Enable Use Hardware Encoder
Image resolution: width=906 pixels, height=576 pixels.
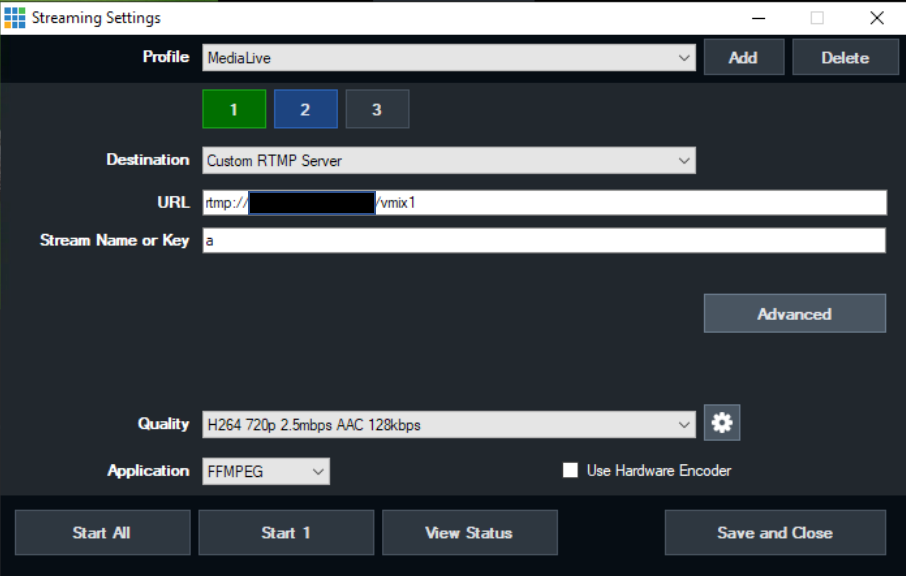(x=570, y=470)
